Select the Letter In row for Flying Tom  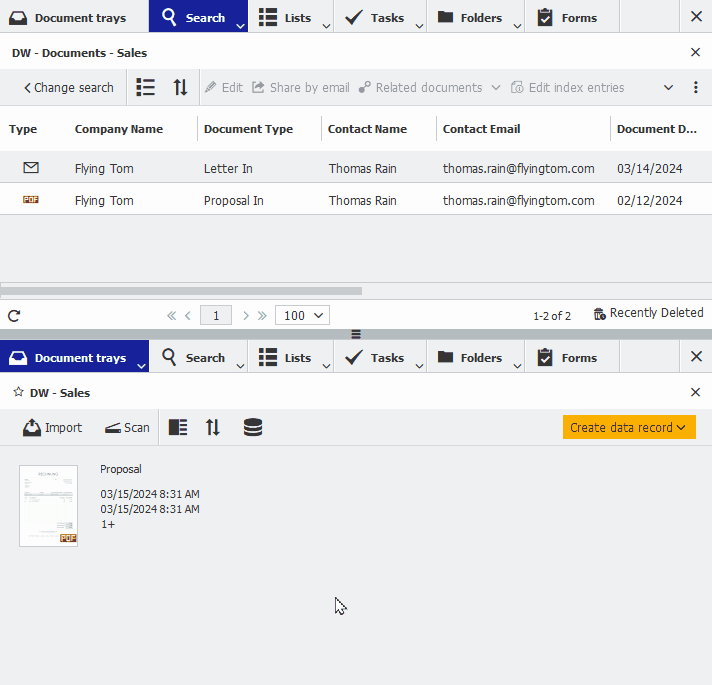(356, 168)
